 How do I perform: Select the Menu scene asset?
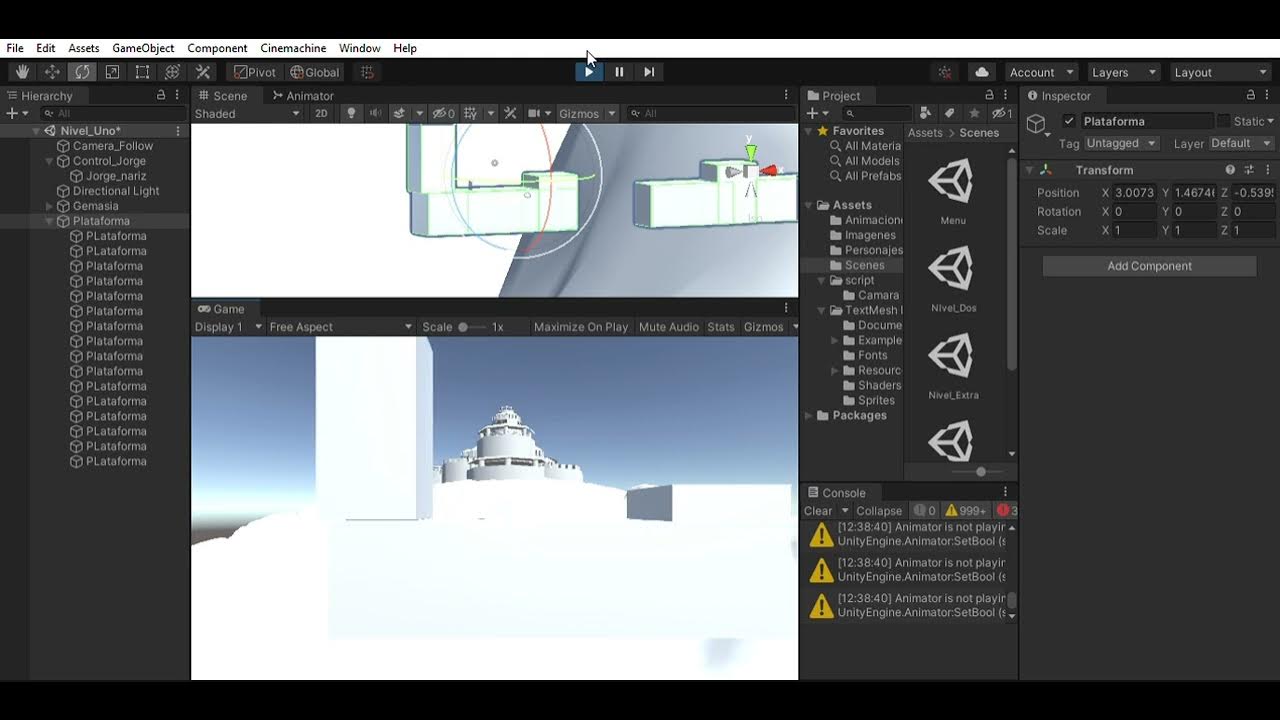tap(951, 191)
